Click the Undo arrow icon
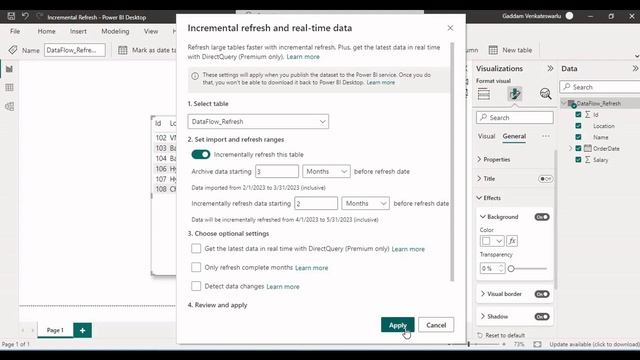Viewport: 640px width, 360px height. (25, 16)
